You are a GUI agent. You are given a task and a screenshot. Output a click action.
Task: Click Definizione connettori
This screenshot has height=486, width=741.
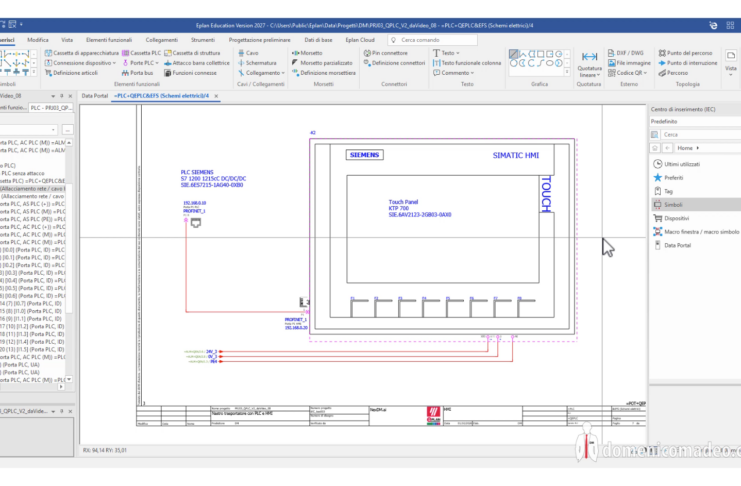click(394, 63)
